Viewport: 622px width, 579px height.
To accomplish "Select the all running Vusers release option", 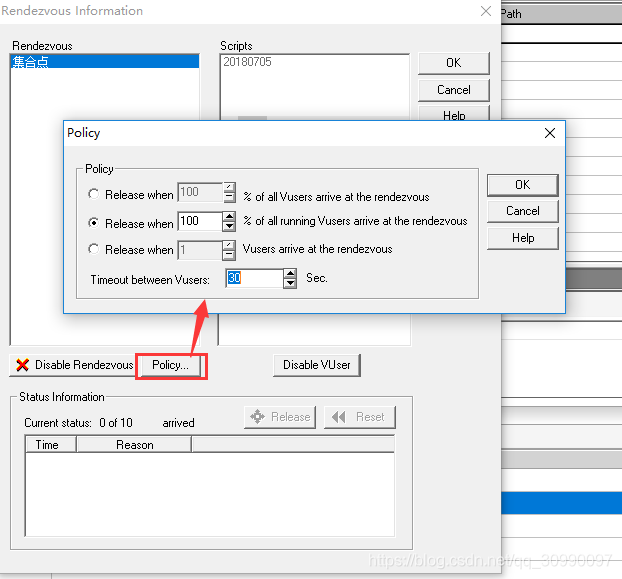I will [x=93, y=223].
